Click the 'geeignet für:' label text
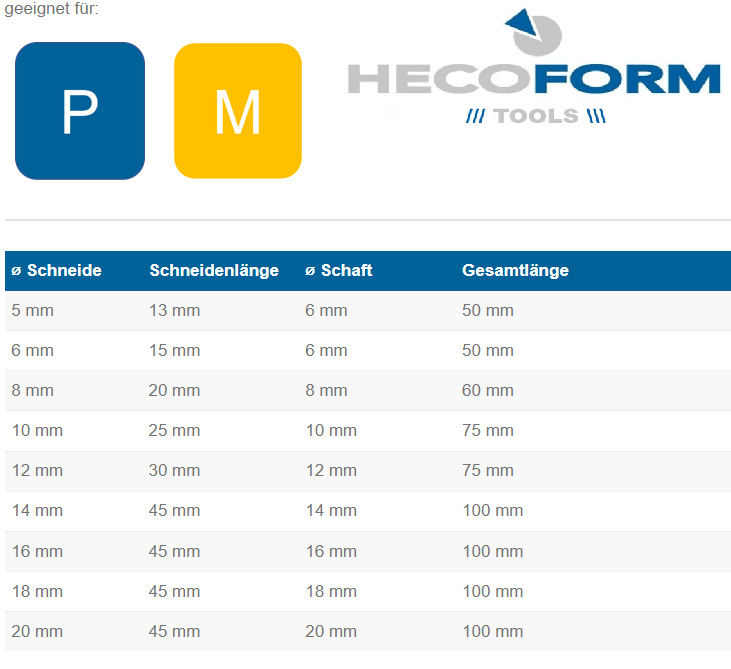Viewport: 731px width, 669px height. [x=51, y=9]
